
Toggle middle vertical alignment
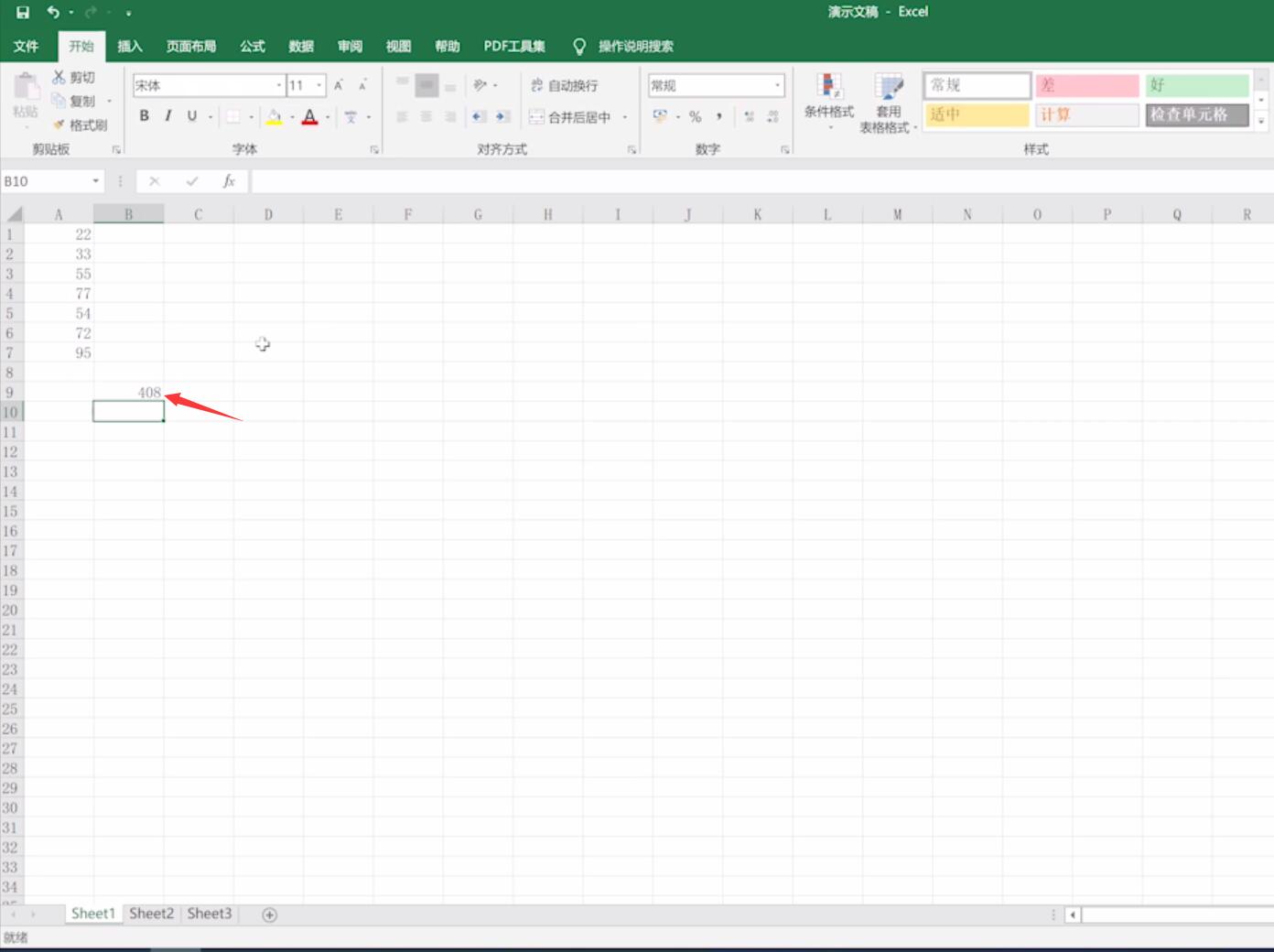click(x=426, y=85)
